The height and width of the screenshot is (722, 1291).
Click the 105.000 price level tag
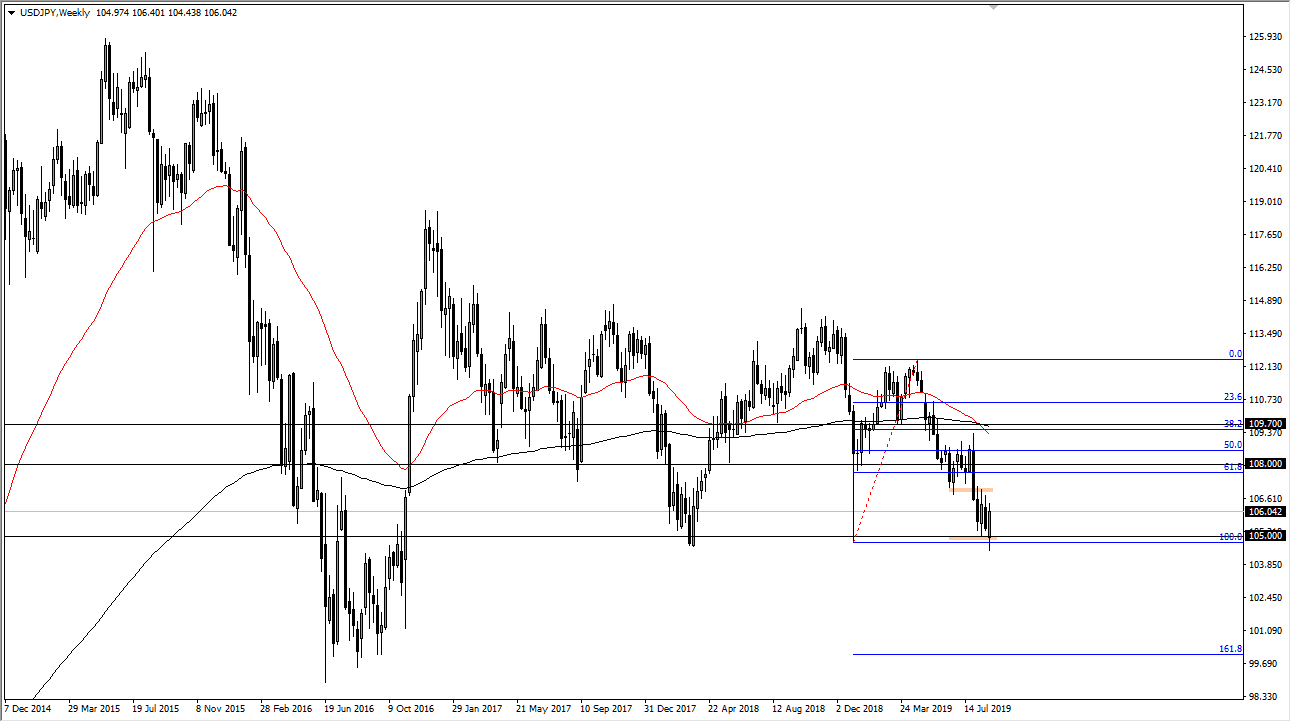1266,535
